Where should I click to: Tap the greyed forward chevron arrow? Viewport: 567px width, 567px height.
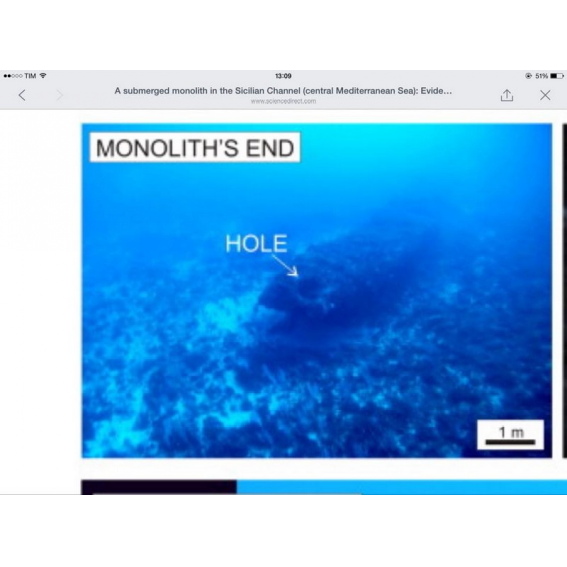pyautogui.click(x=60, y=95)
